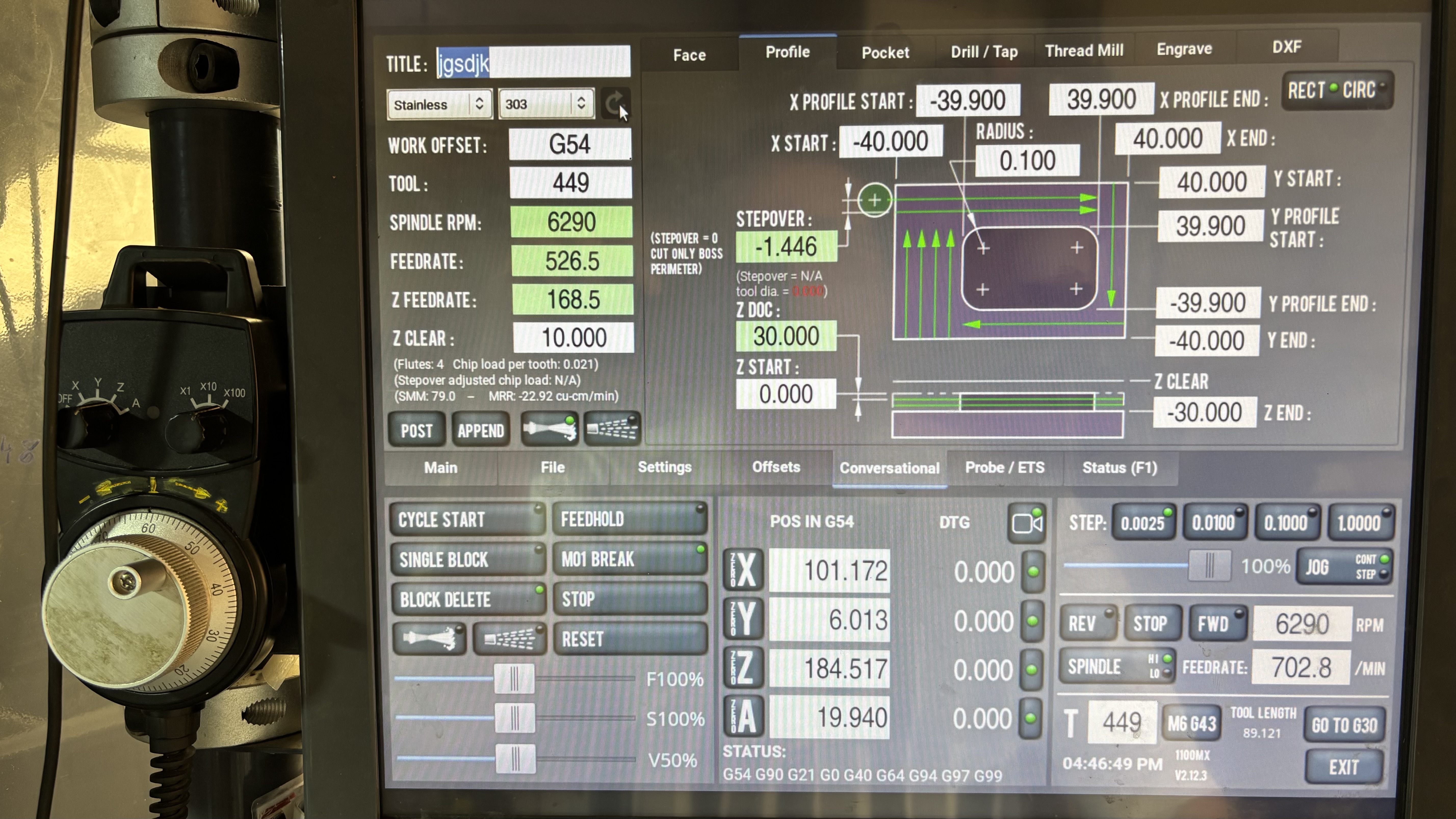Click the program STOP button
Screen dimensions: 1456x819
630,599
